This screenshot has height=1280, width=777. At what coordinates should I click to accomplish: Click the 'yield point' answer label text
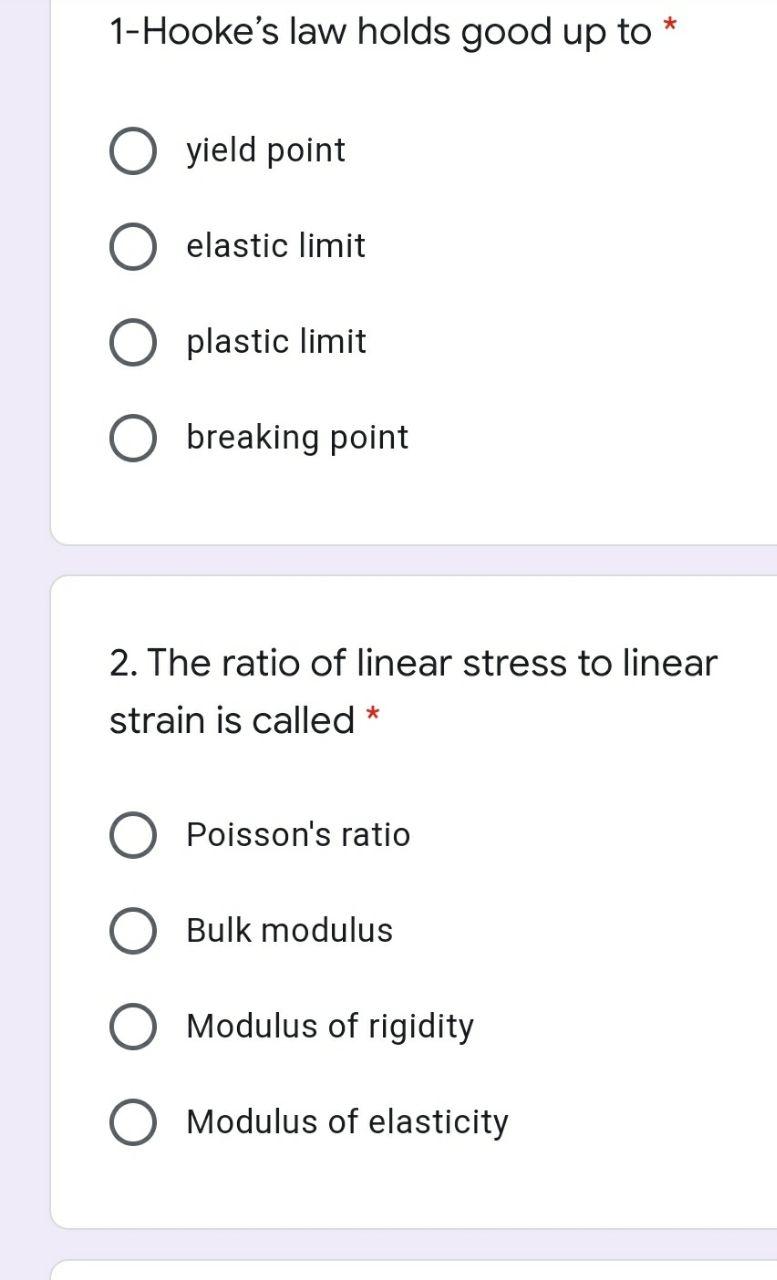266,151
